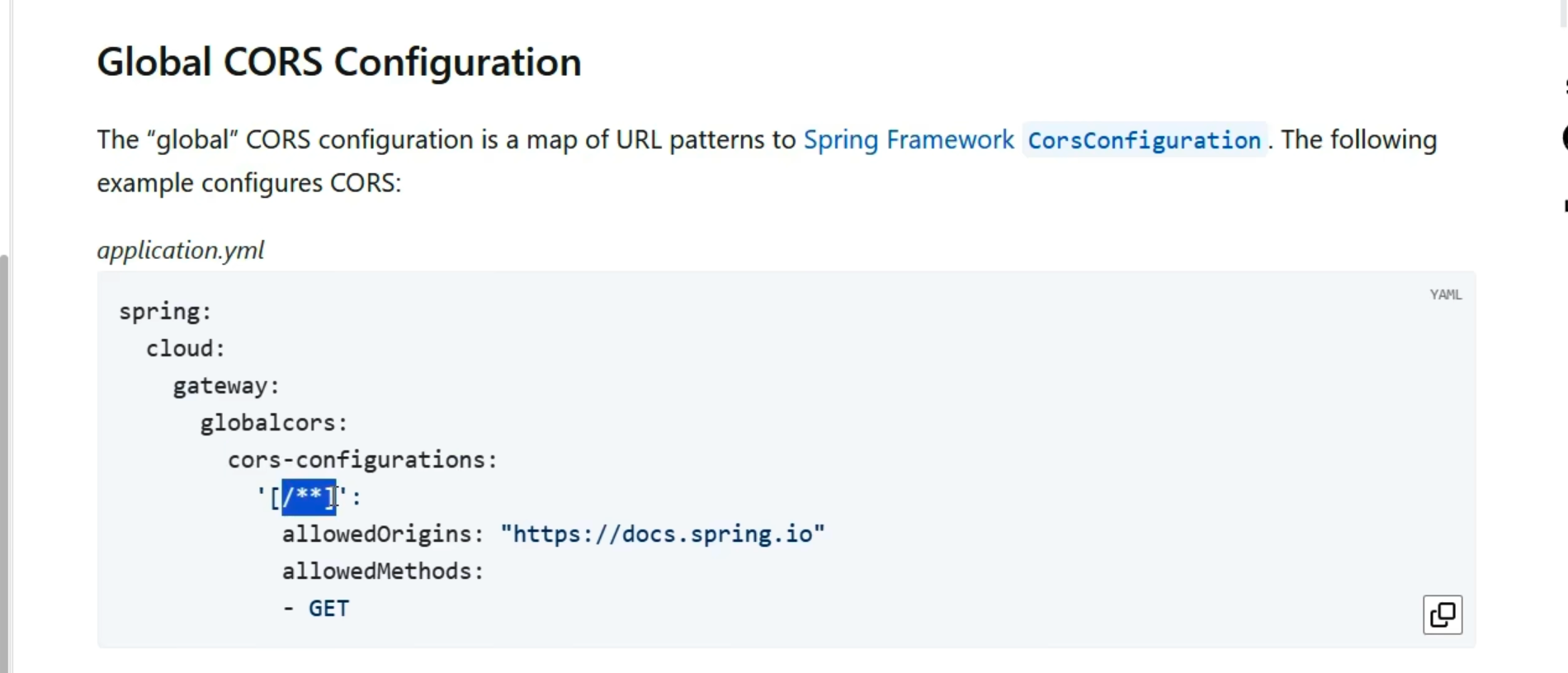Screen dimensions: 1568x673
Task: Click the cors-configurations key
Action: [358, 460]
